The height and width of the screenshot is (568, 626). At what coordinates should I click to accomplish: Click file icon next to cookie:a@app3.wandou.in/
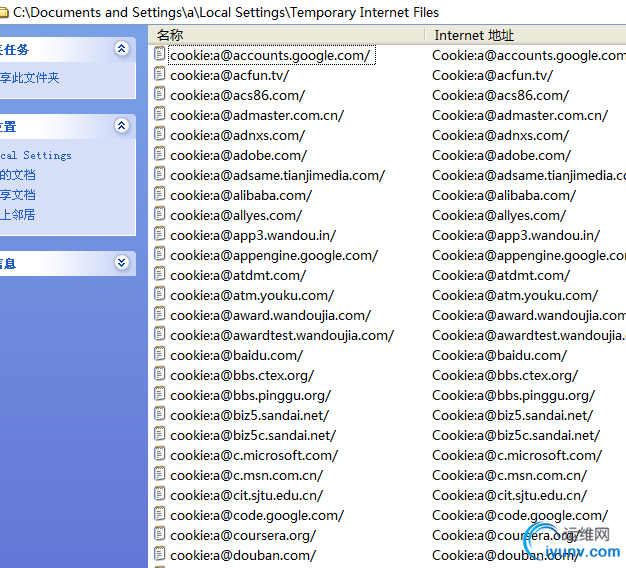[160, 234]
